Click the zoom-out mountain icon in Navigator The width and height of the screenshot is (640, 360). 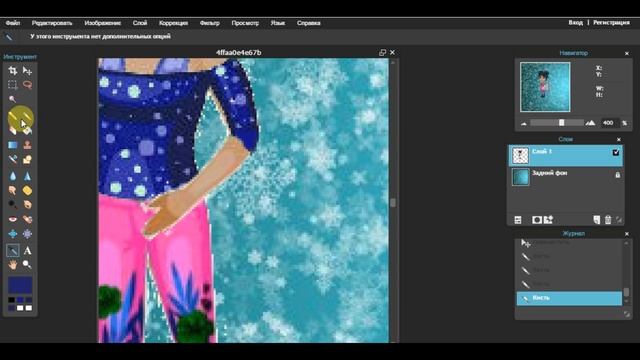pos(524,123)
